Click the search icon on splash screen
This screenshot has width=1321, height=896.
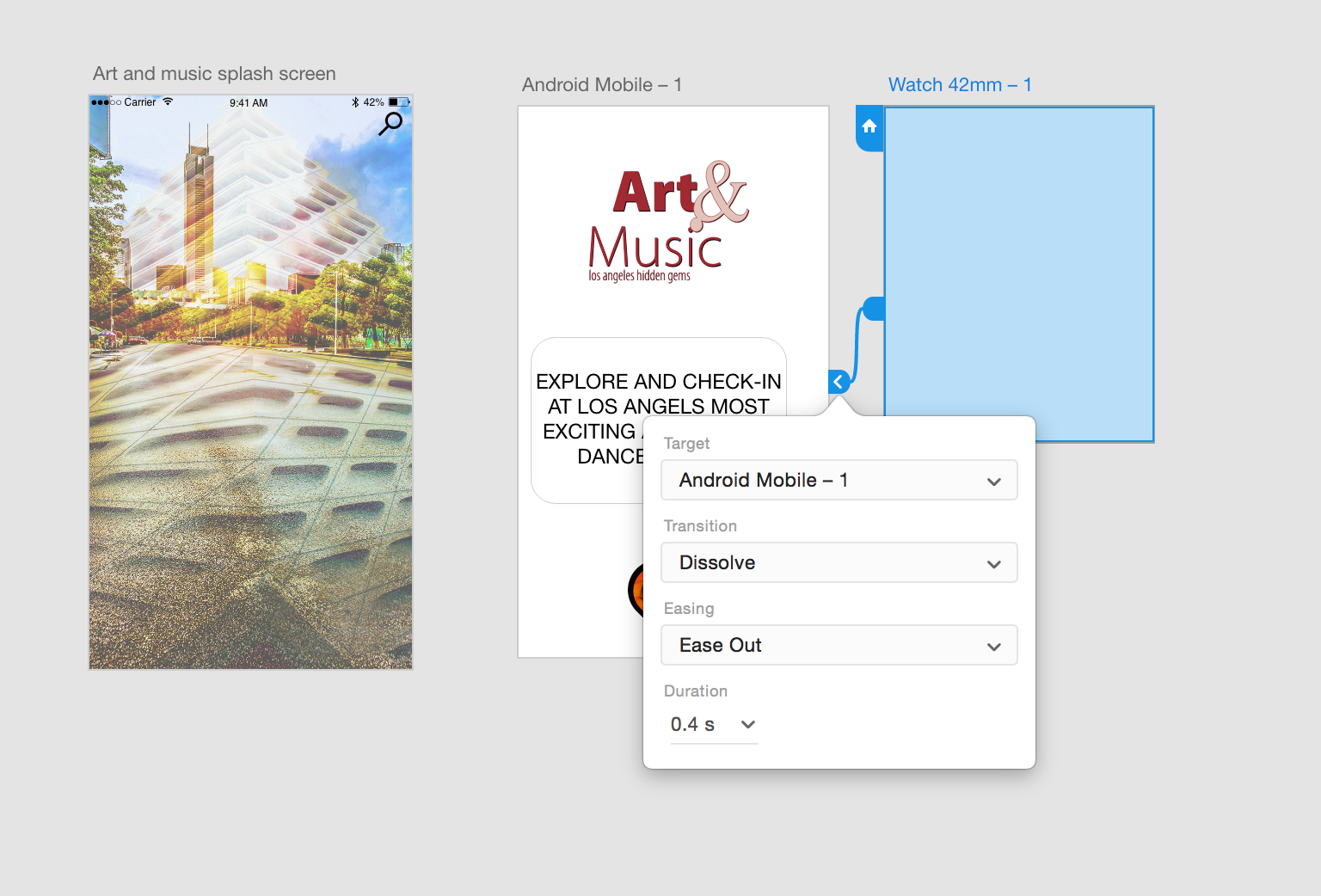[x=390, y=123]
